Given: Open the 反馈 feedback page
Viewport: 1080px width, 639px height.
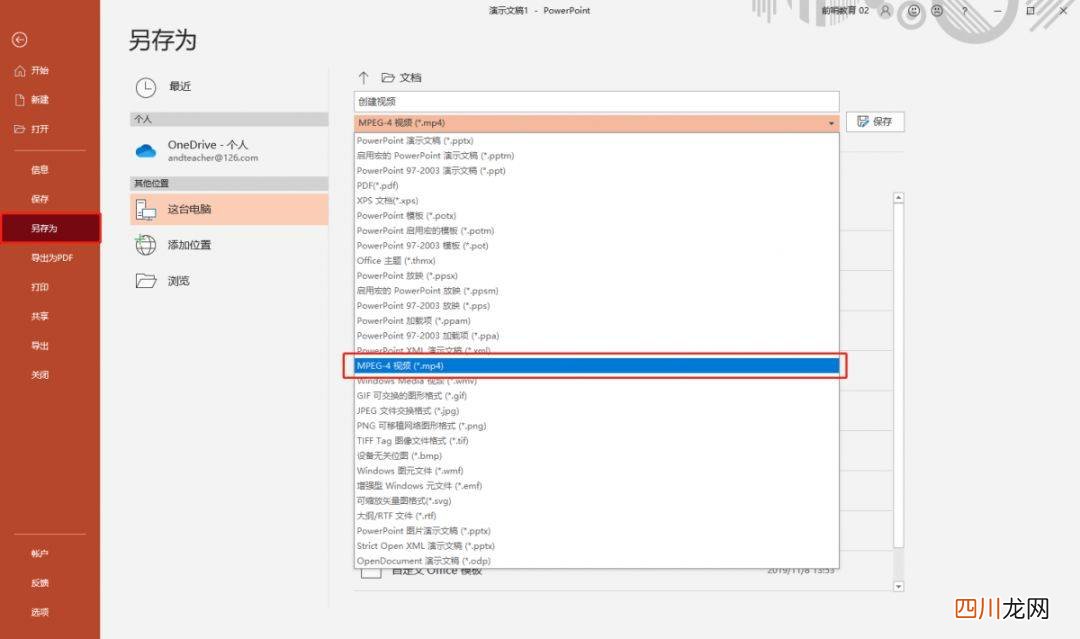Looking at the screenshot, I should [40, 583].
